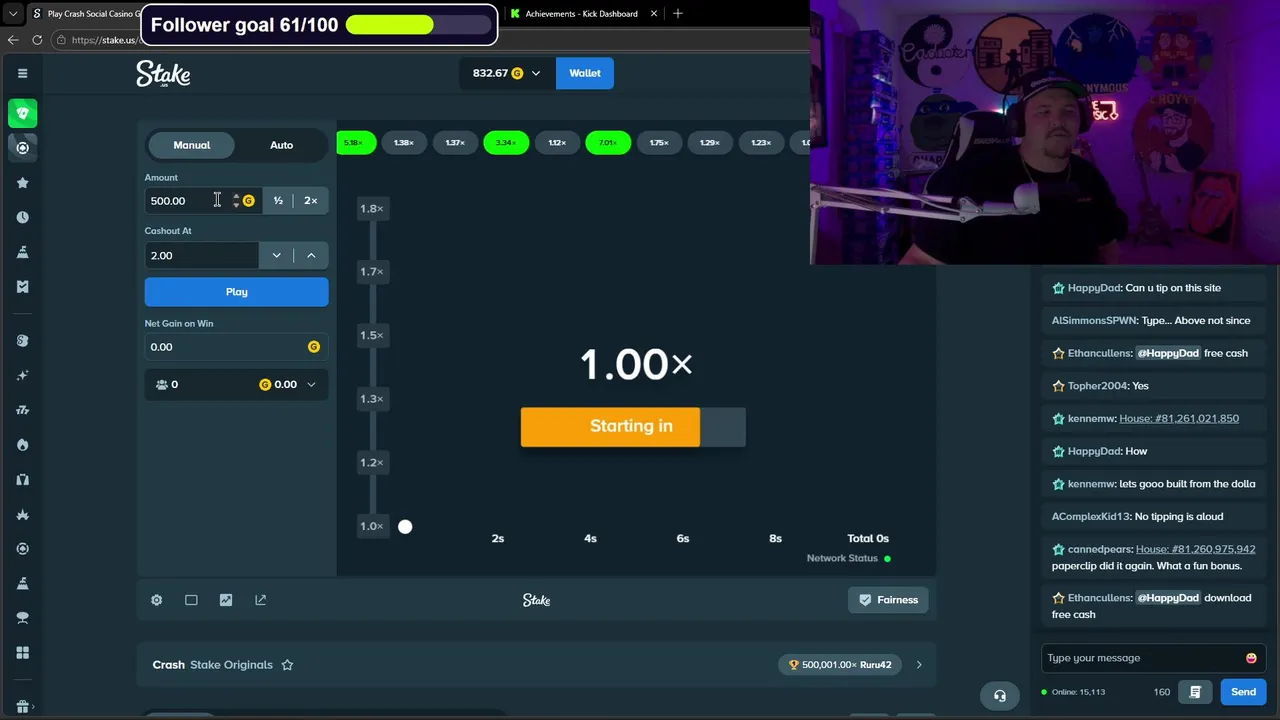This screenshot has width=1280, height=720.
Task: Open support headset button
Action: [1000, 696]
